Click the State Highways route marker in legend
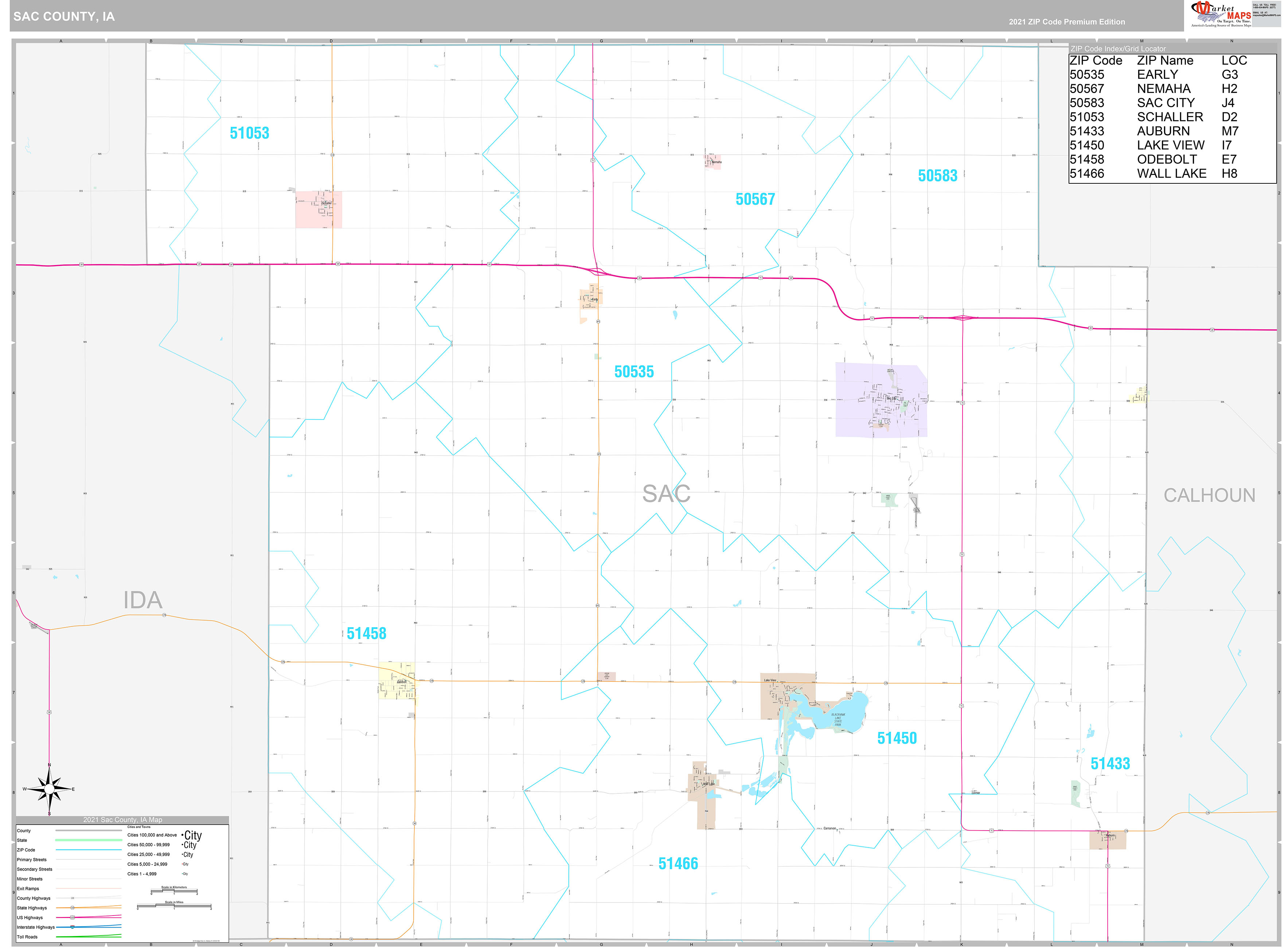Viewport: 1288px width, 948px height. coord(72,907)
